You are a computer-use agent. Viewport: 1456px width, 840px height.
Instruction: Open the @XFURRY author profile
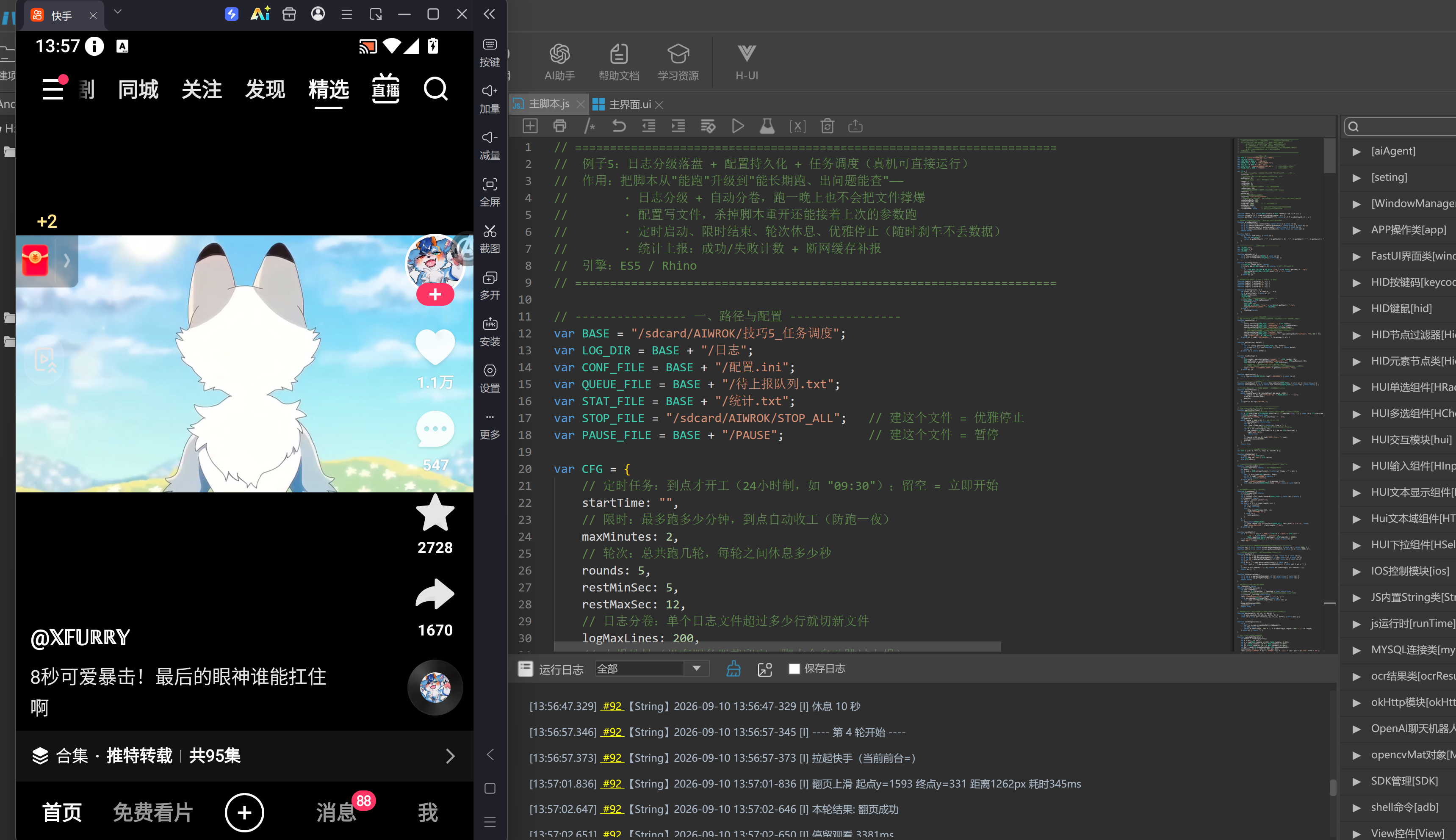point(80,638)
